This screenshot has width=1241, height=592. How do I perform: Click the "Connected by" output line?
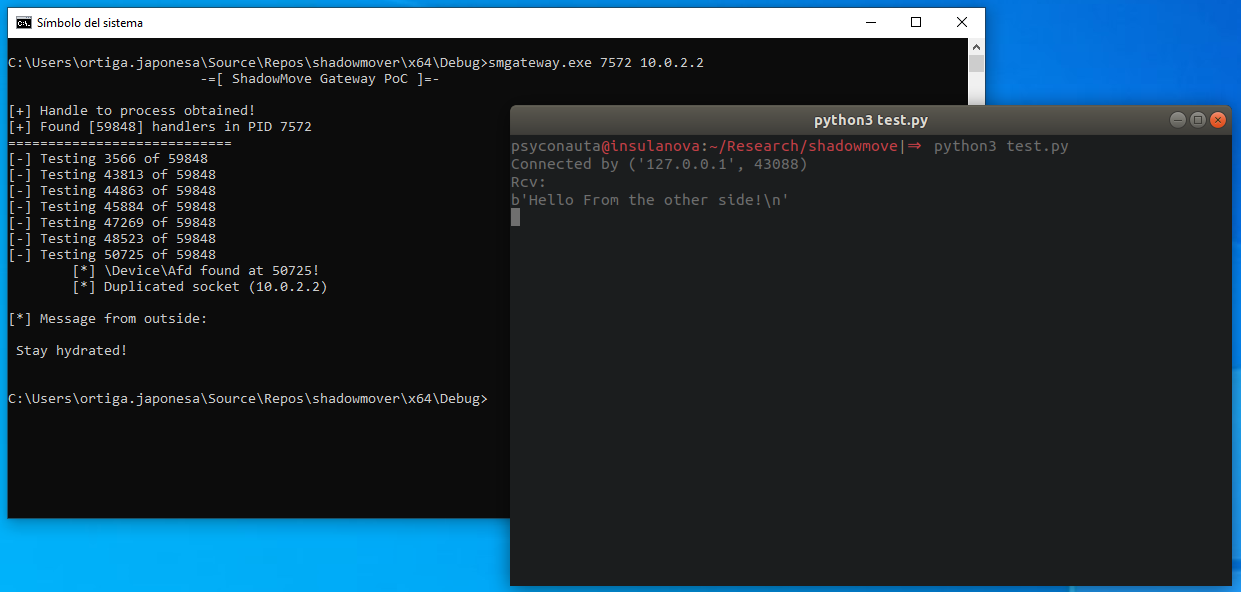(659, 164)
